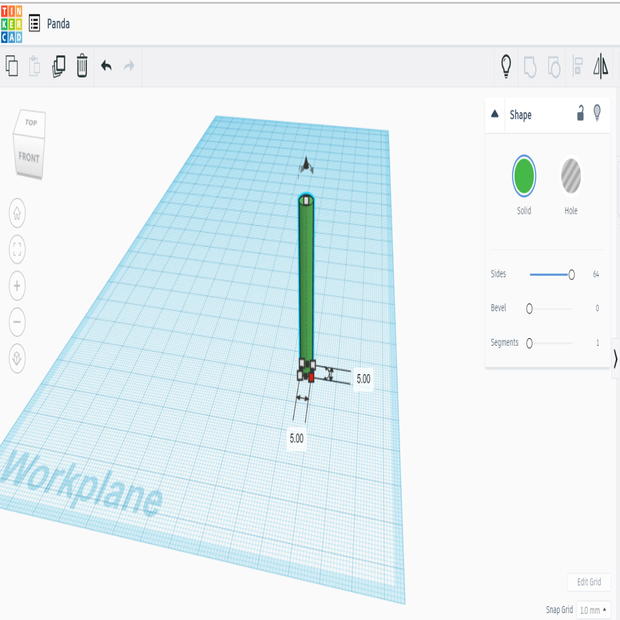
Task: Click the Home view button
Action: click(18, 212)
